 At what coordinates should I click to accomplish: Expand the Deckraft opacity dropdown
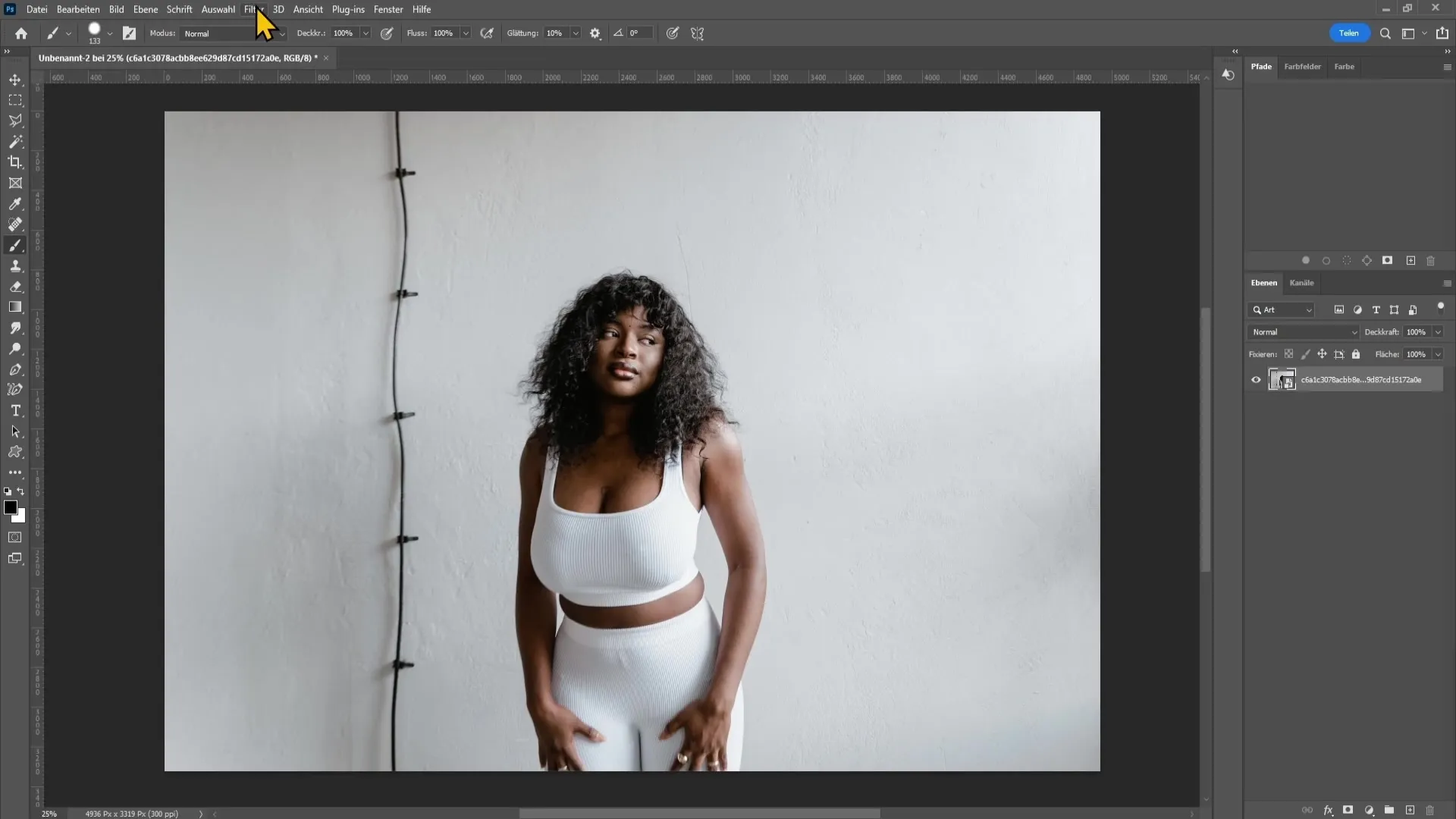[1442, 332]
